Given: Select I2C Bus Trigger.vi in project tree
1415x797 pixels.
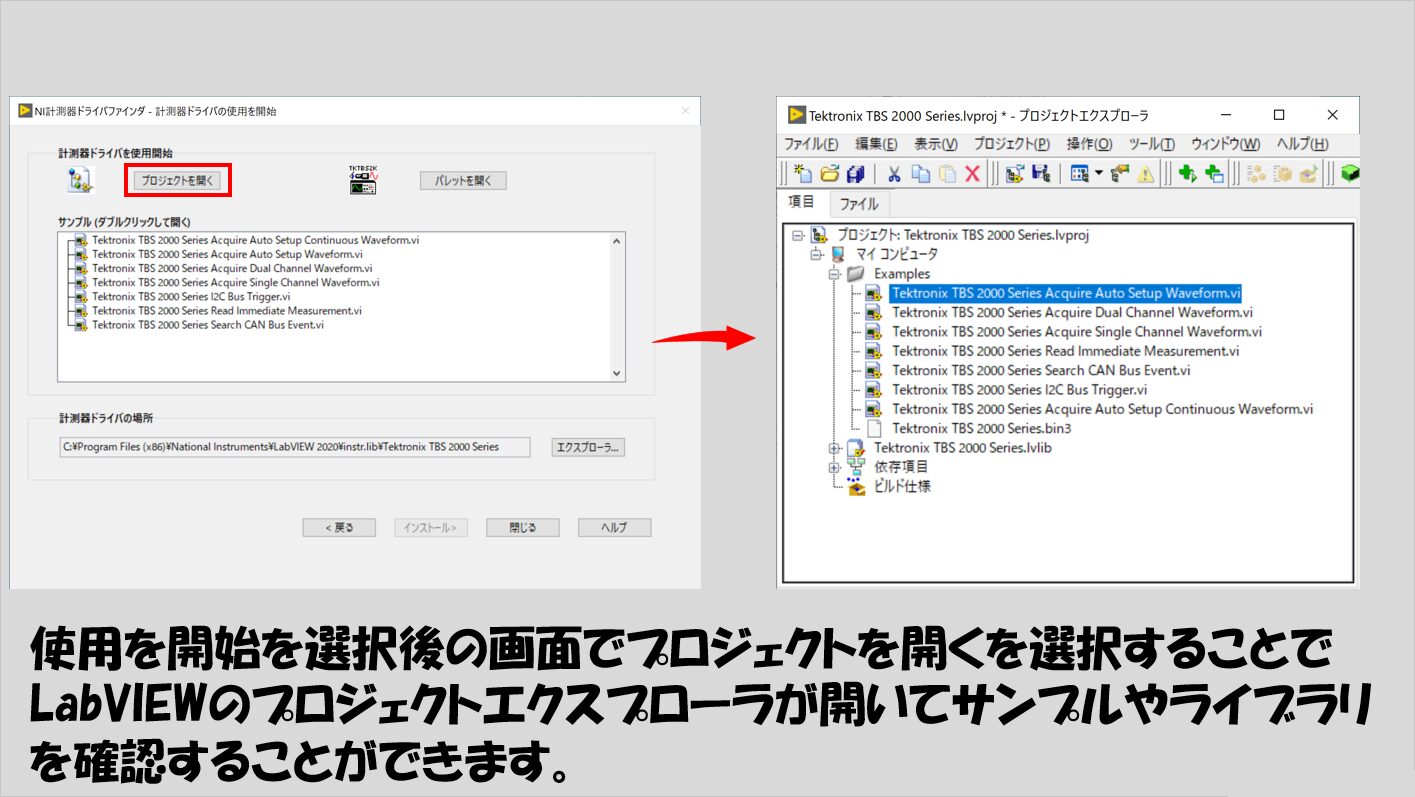Looking at the screenshot, I should point(1020,390).
